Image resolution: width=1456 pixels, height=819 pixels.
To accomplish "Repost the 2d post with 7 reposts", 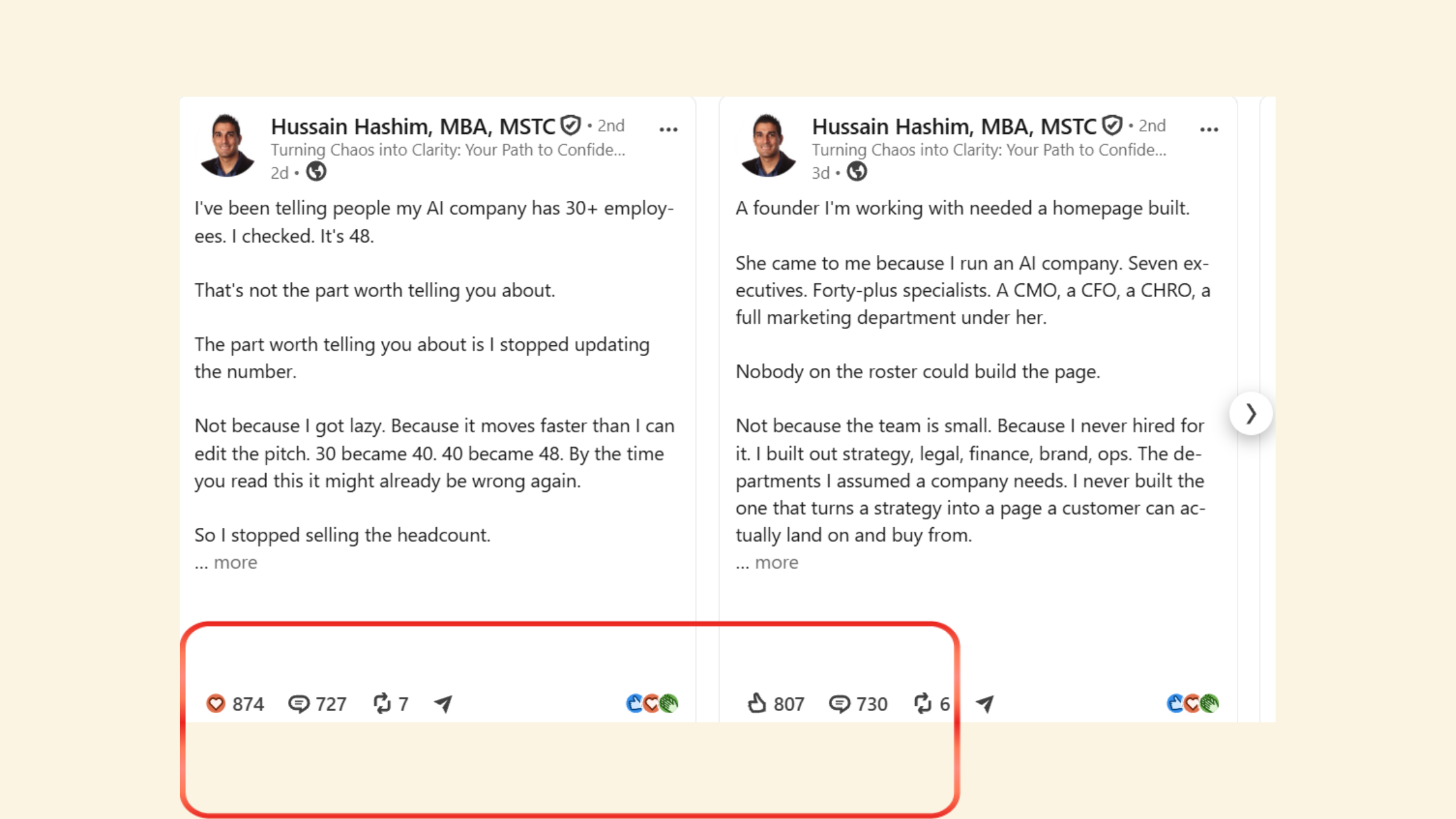I will pos(391,703).
